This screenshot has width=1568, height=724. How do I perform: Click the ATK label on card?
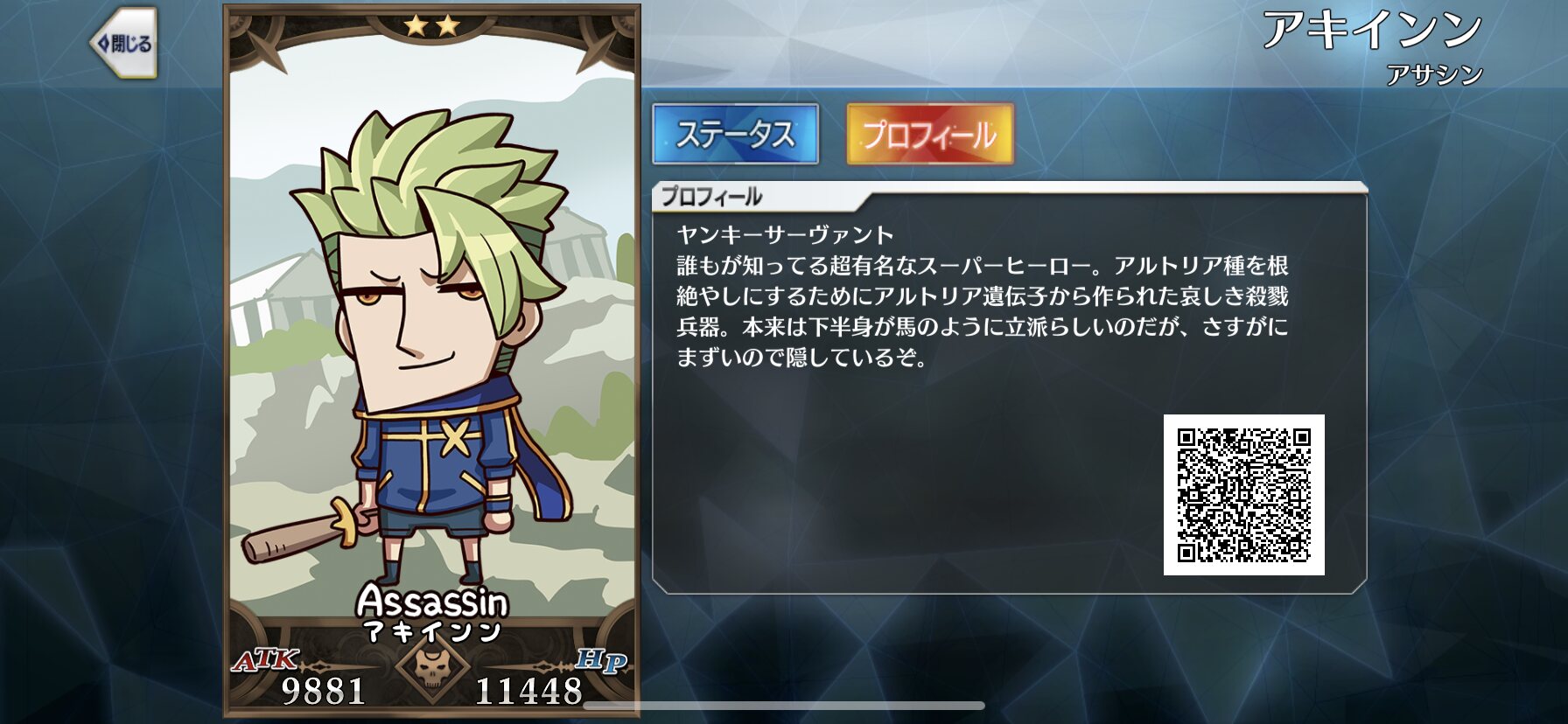[x=265, y=660]
